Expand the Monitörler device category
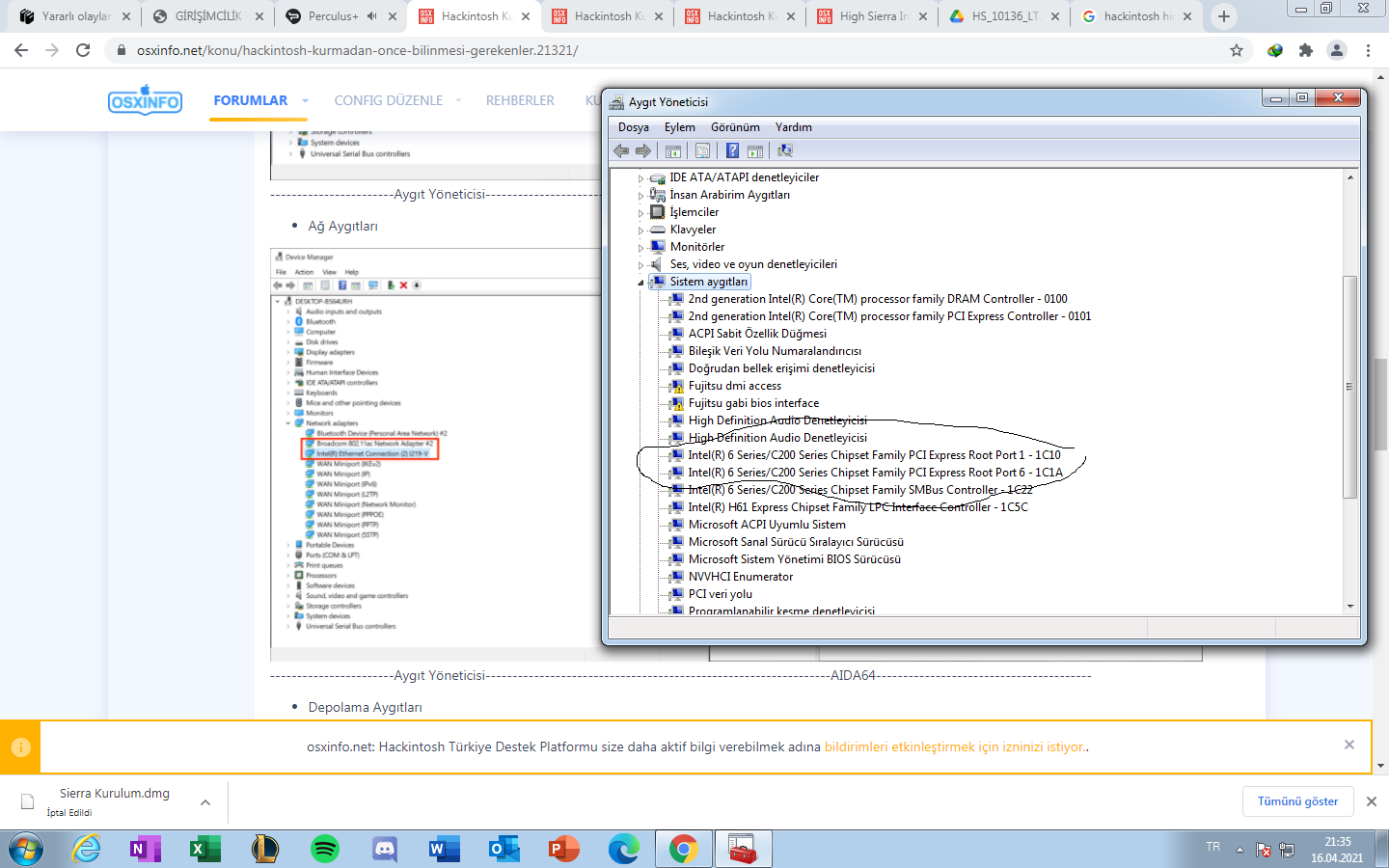 pyautogui.click(x=640, y=248)
